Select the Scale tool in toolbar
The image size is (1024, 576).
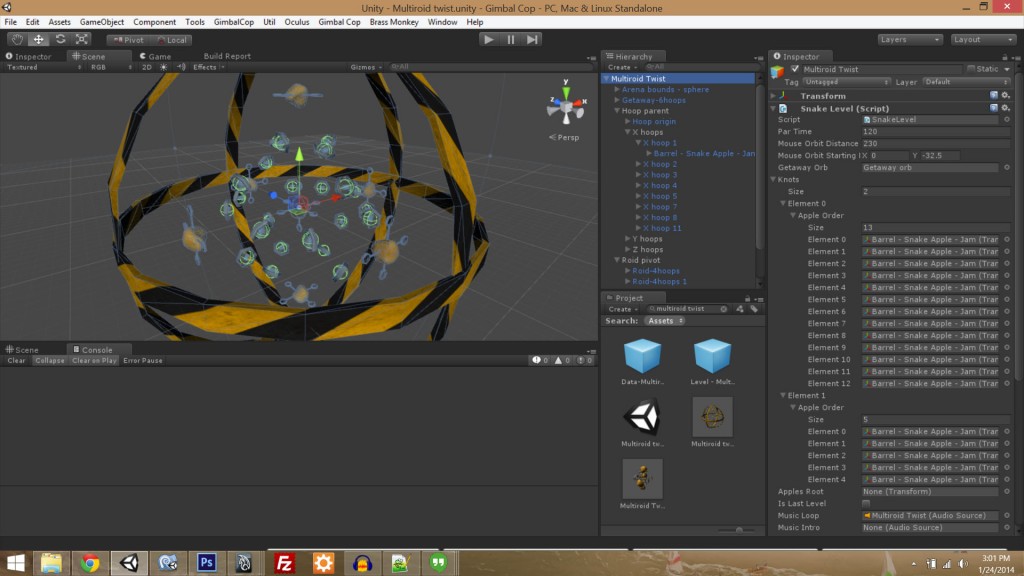[x=82, y=39]
